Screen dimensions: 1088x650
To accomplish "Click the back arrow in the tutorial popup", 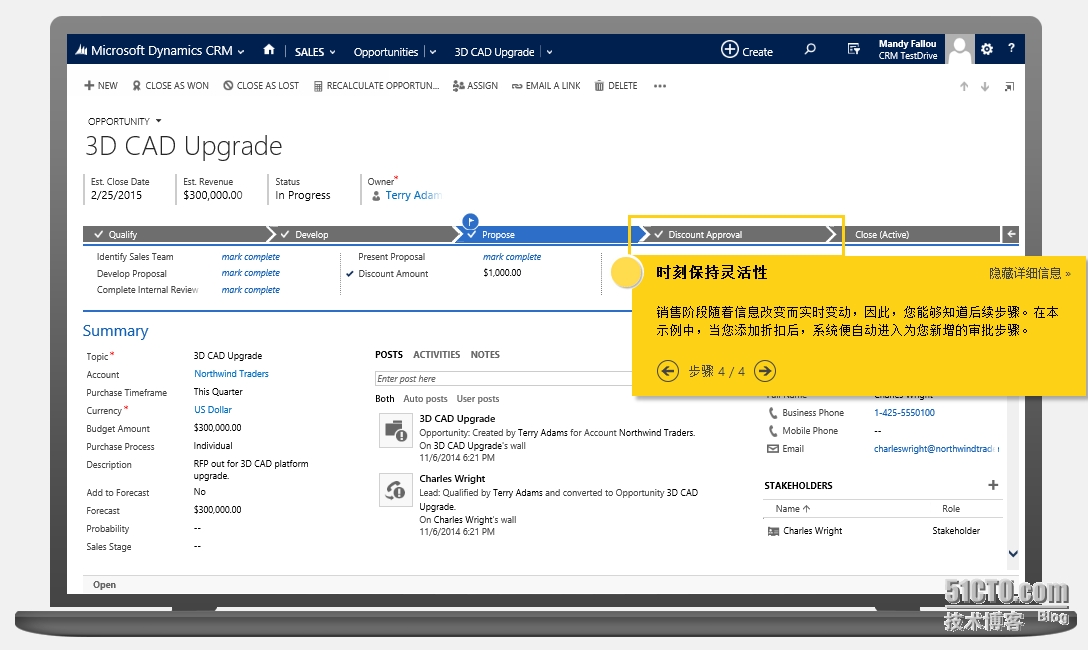I will [668, 371].
